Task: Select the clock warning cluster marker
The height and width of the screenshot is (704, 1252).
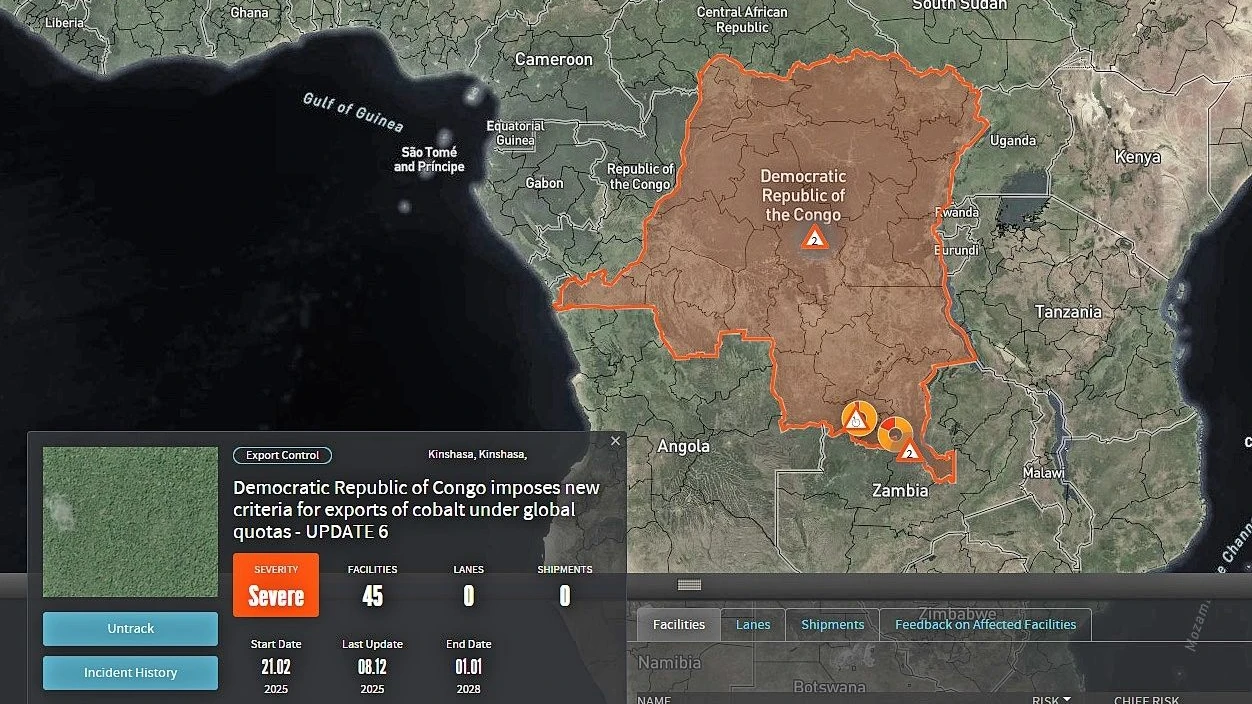Action: [x=857, y=419]
